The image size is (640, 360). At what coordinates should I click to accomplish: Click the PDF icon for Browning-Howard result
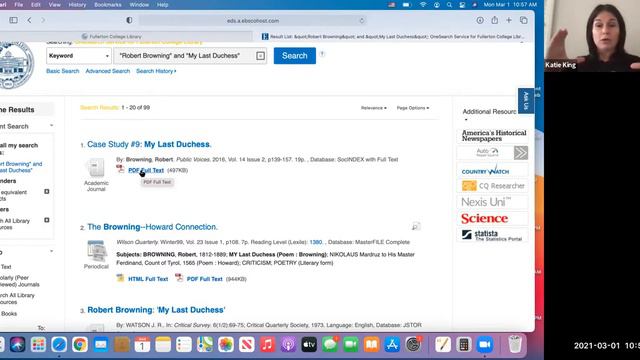click(x=179, y=278)
